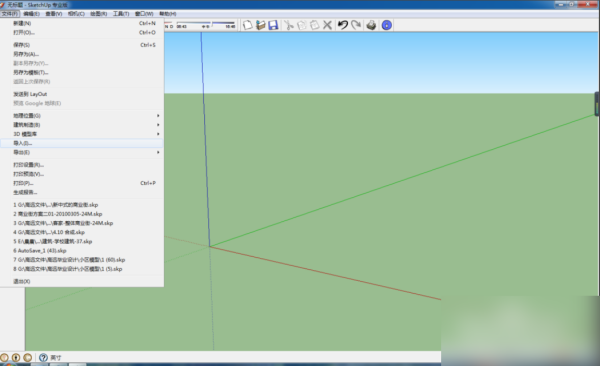Click the New file toolbar icon
This screenshot has width=600, height=366.
click(x=248, y=25)
